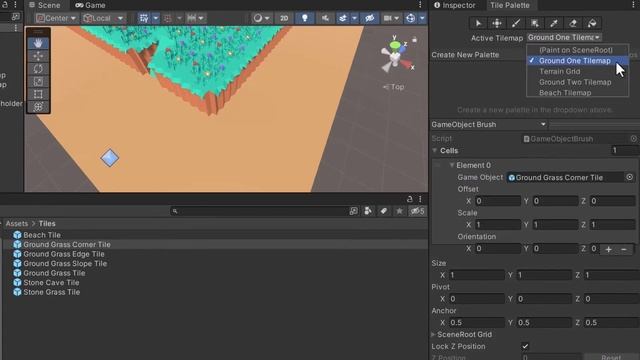Select the Rect tool in Scene overlay
Image resolution: width=640 pixels, height=360 pixels.
[x=38, y=94]
